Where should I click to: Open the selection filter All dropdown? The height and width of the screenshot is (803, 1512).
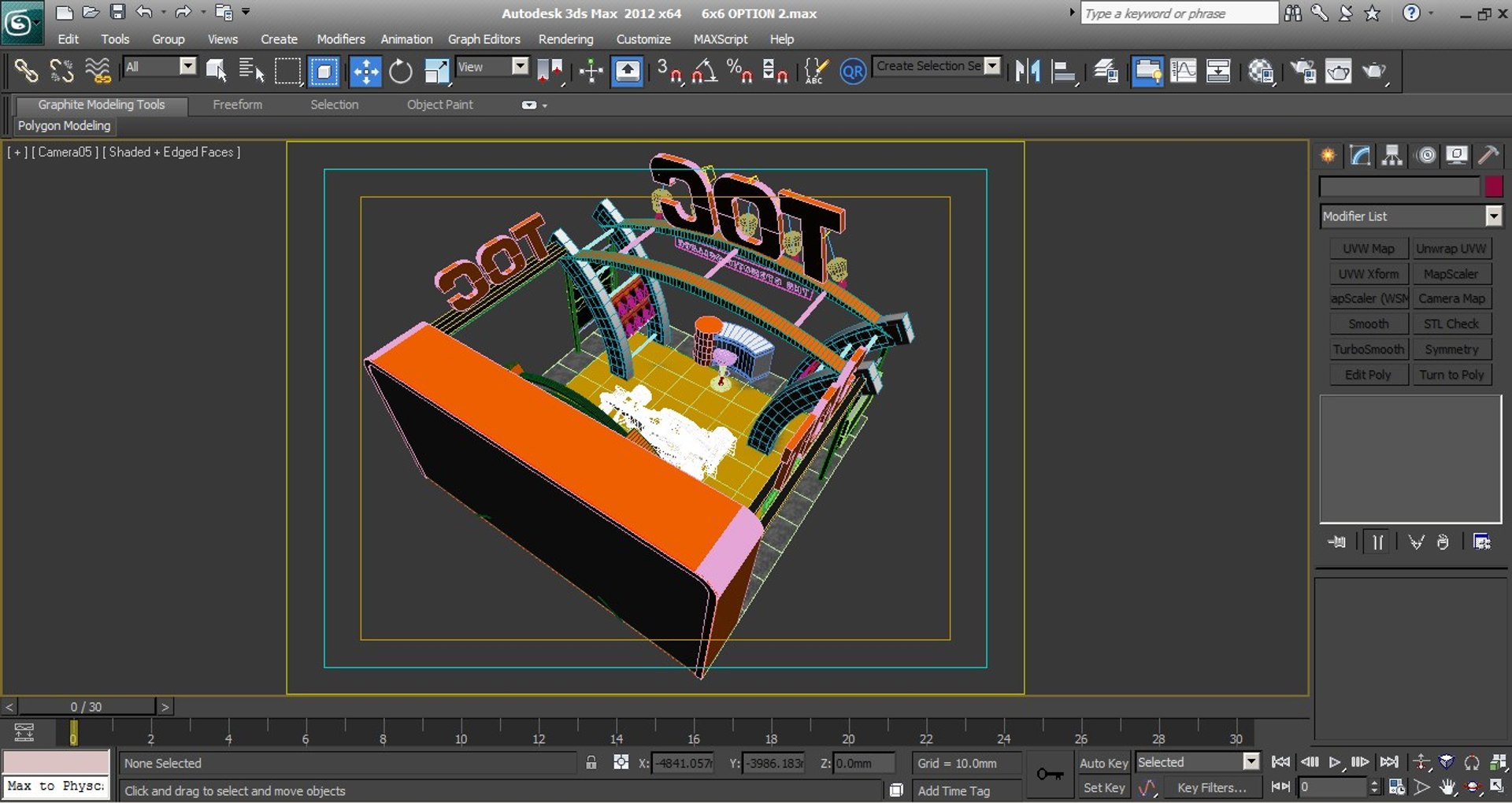coord(187,67)
